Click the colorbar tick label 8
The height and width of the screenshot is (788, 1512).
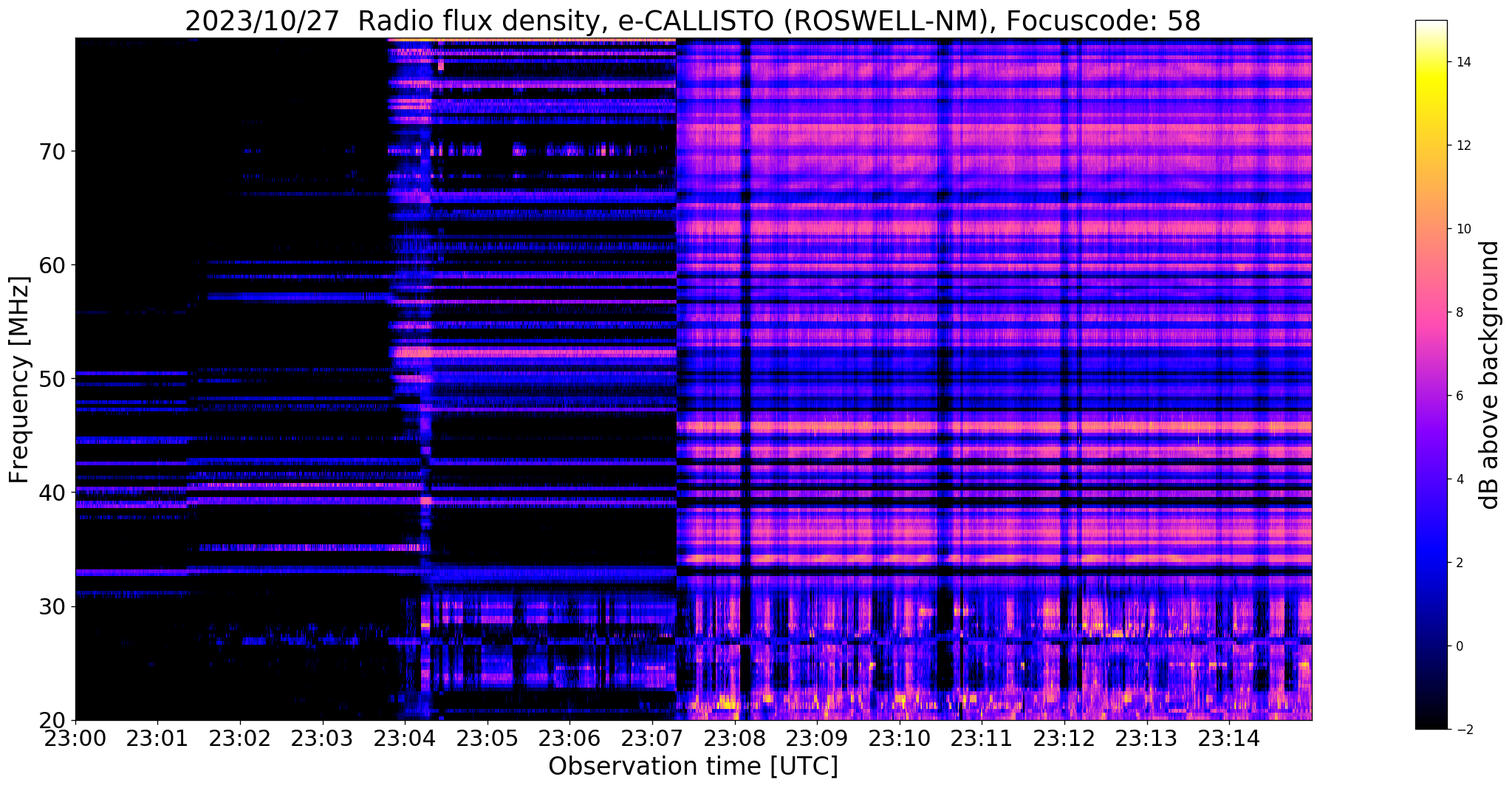[1458, 312]
